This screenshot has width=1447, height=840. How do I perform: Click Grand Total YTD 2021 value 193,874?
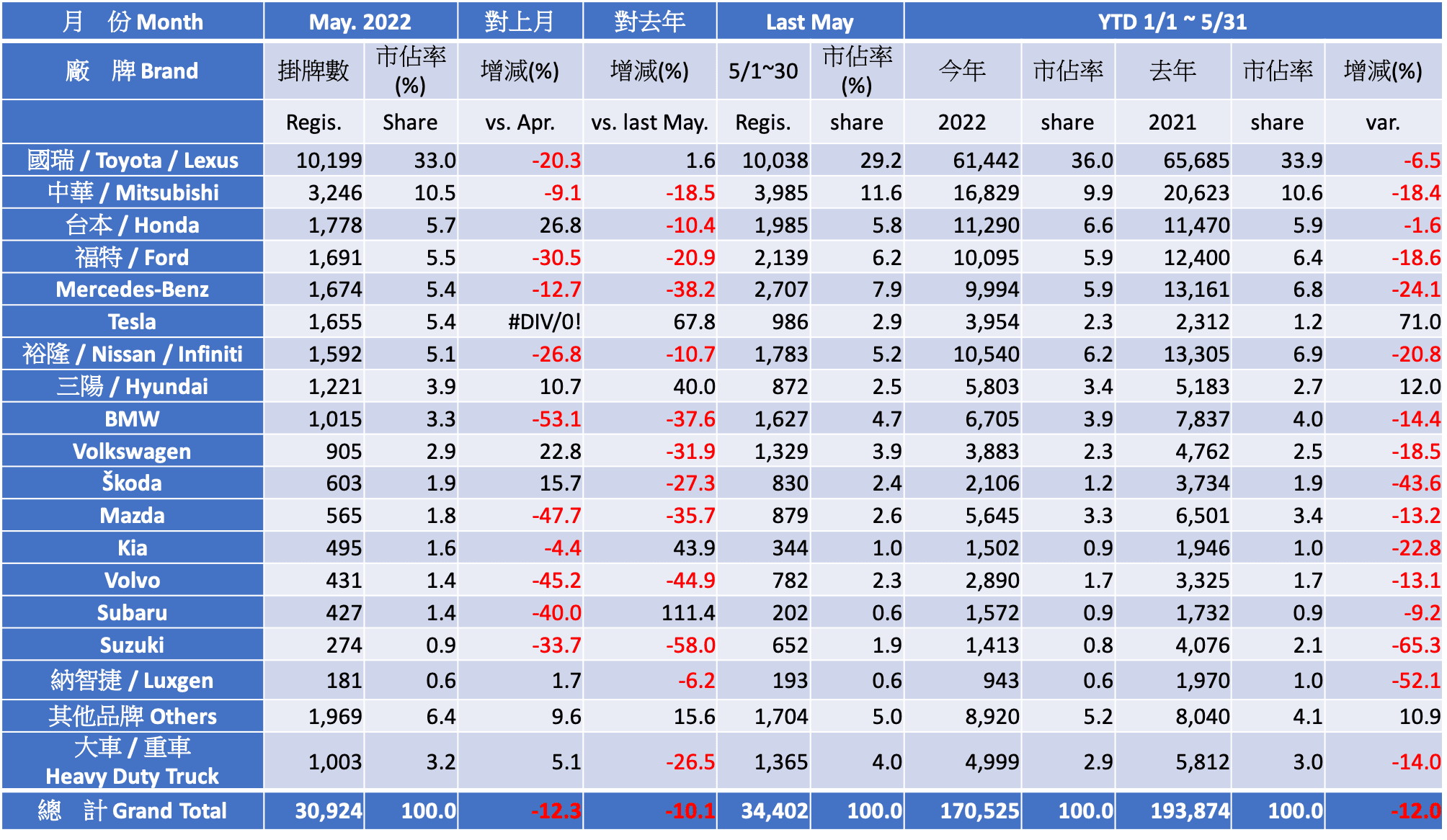coord(1173,810)
